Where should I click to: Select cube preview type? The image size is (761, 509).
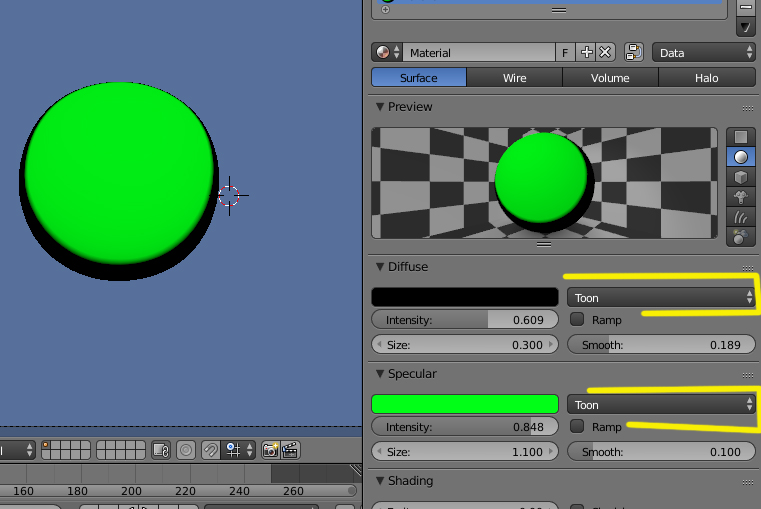[x=741, y=177]
